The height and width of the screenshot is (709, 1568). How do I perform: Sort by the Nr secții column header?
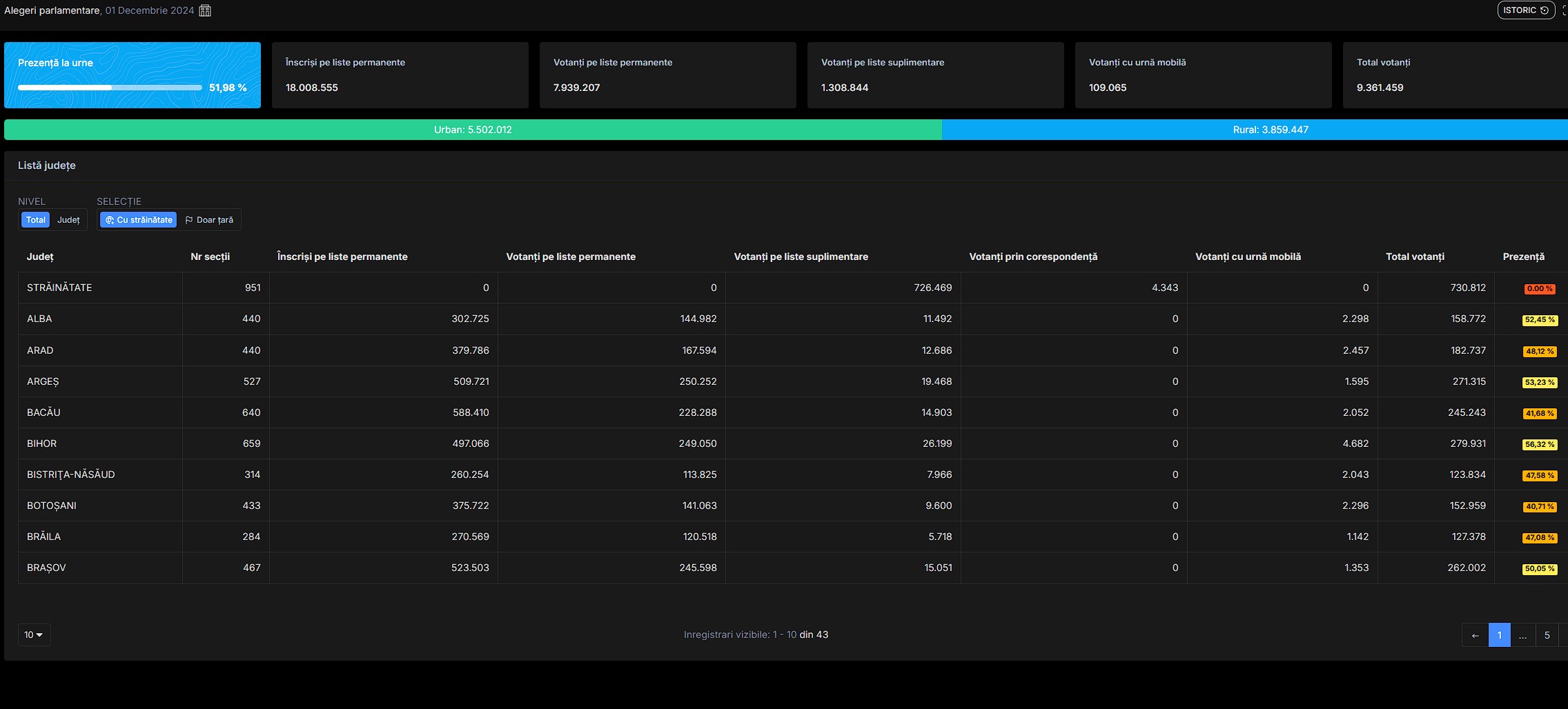point(210,257)
